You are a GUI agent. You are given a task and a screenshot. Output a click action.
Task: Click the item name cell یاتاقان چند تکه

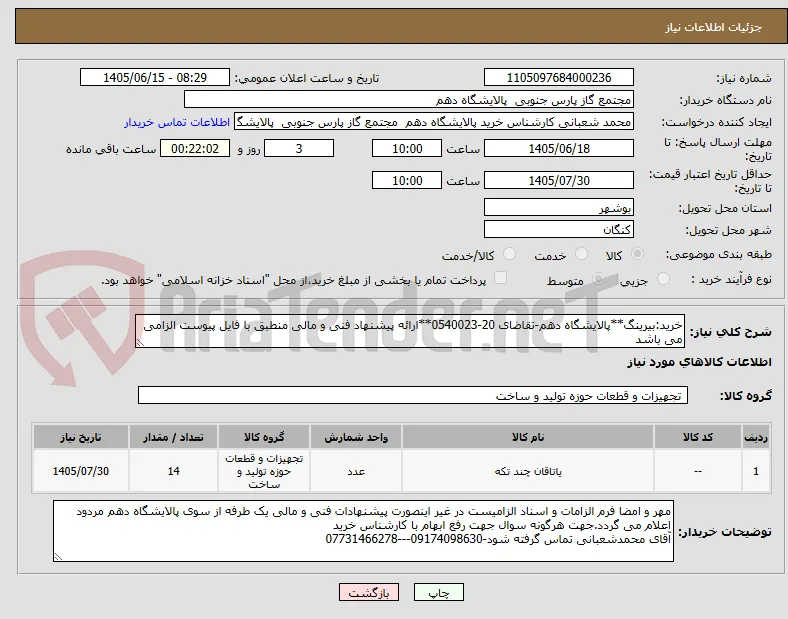(x=528, y=471)
